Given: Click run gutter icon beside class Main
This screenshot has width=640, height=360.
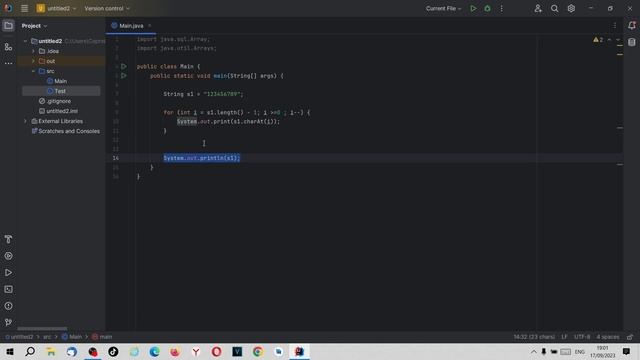Looking at the screenshot, I should coord(124,66).
